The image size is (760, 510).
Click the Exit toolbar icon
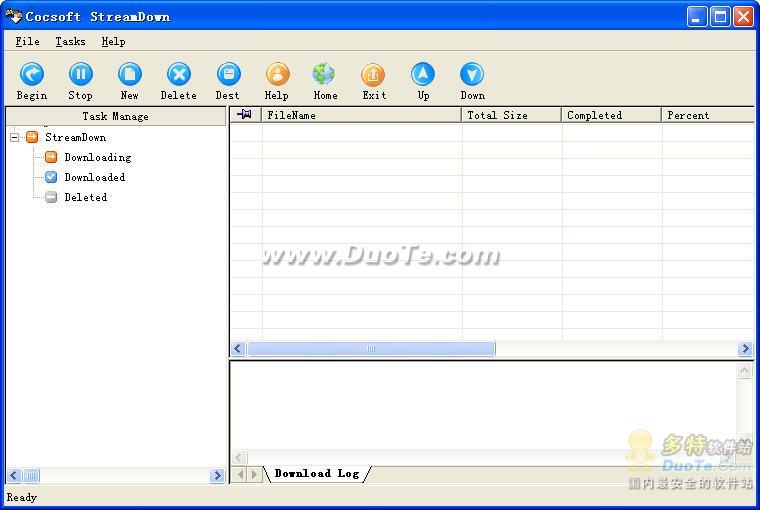point(373,74)
